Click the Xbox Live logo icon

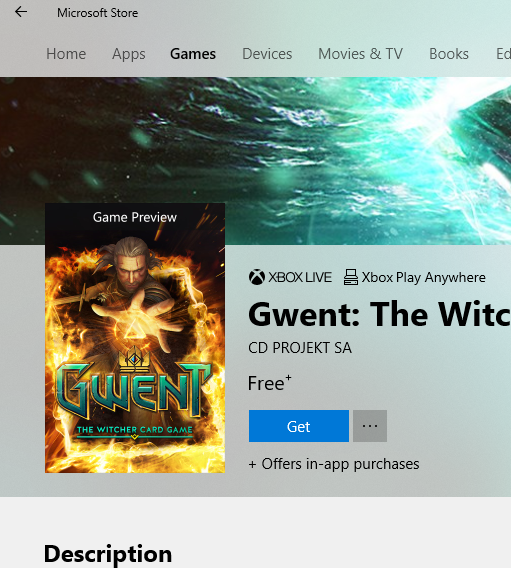point(257,277)
